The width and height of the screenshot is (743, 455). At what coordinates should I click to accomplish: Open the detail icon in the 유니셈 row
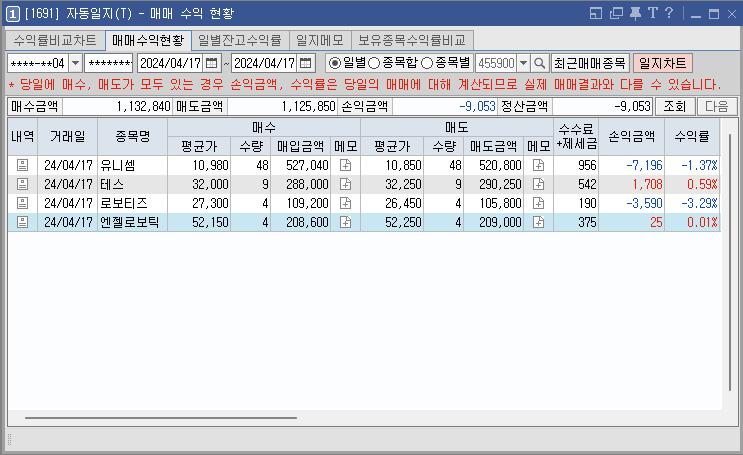(x=22, y=165)
